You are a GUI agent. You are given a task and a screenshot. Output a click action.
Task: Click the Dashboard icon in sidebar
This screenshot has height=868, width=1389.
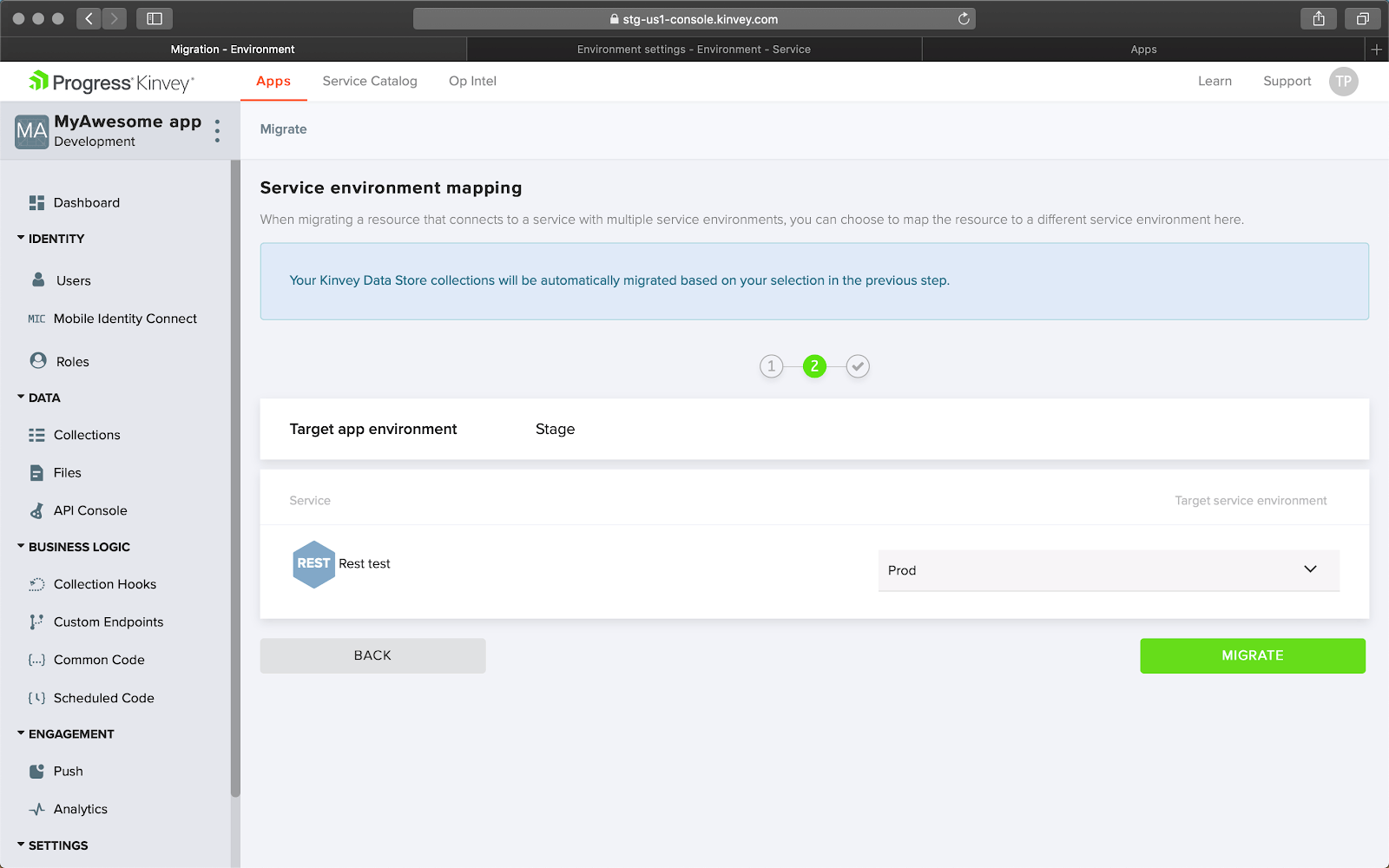(36, 203)
